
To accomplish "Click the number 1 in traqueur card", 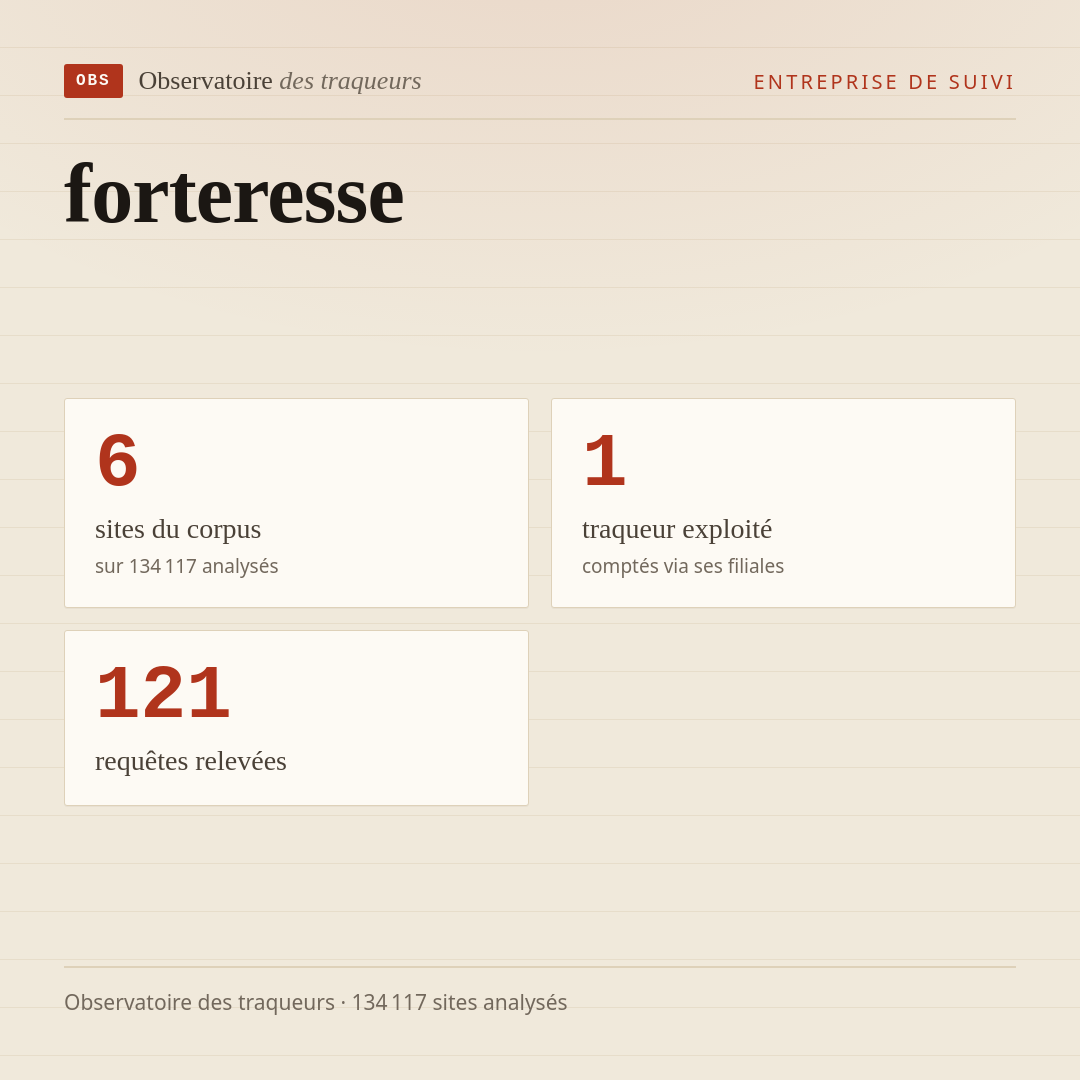I will pos(605,460).
